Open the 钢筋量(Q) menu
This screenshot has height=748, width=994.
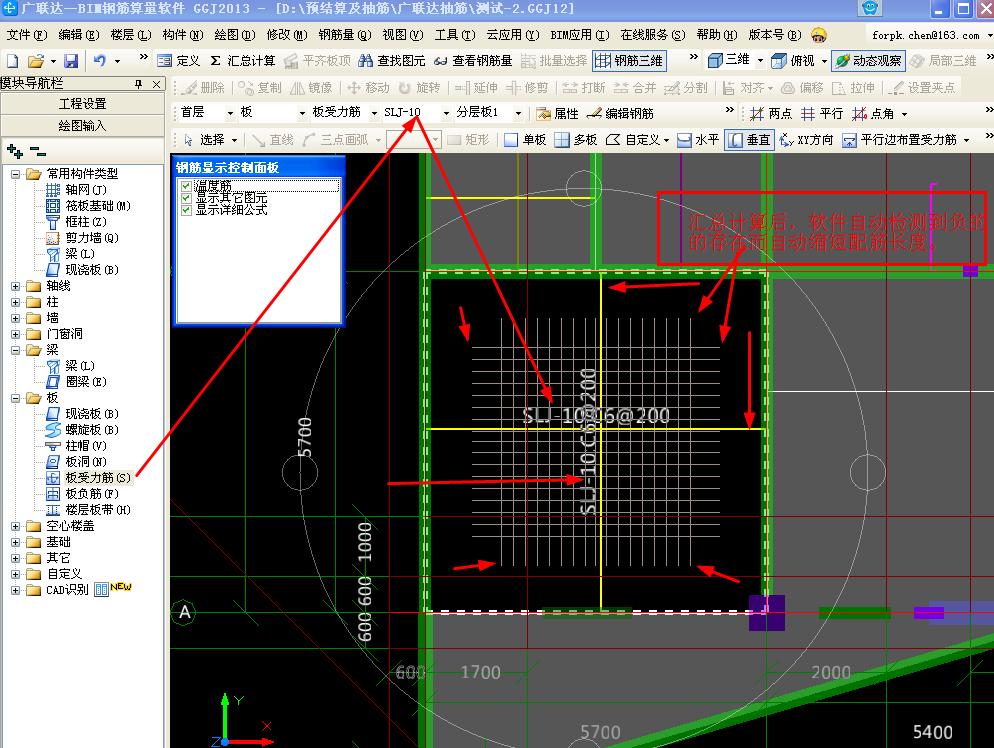[345, 35]
